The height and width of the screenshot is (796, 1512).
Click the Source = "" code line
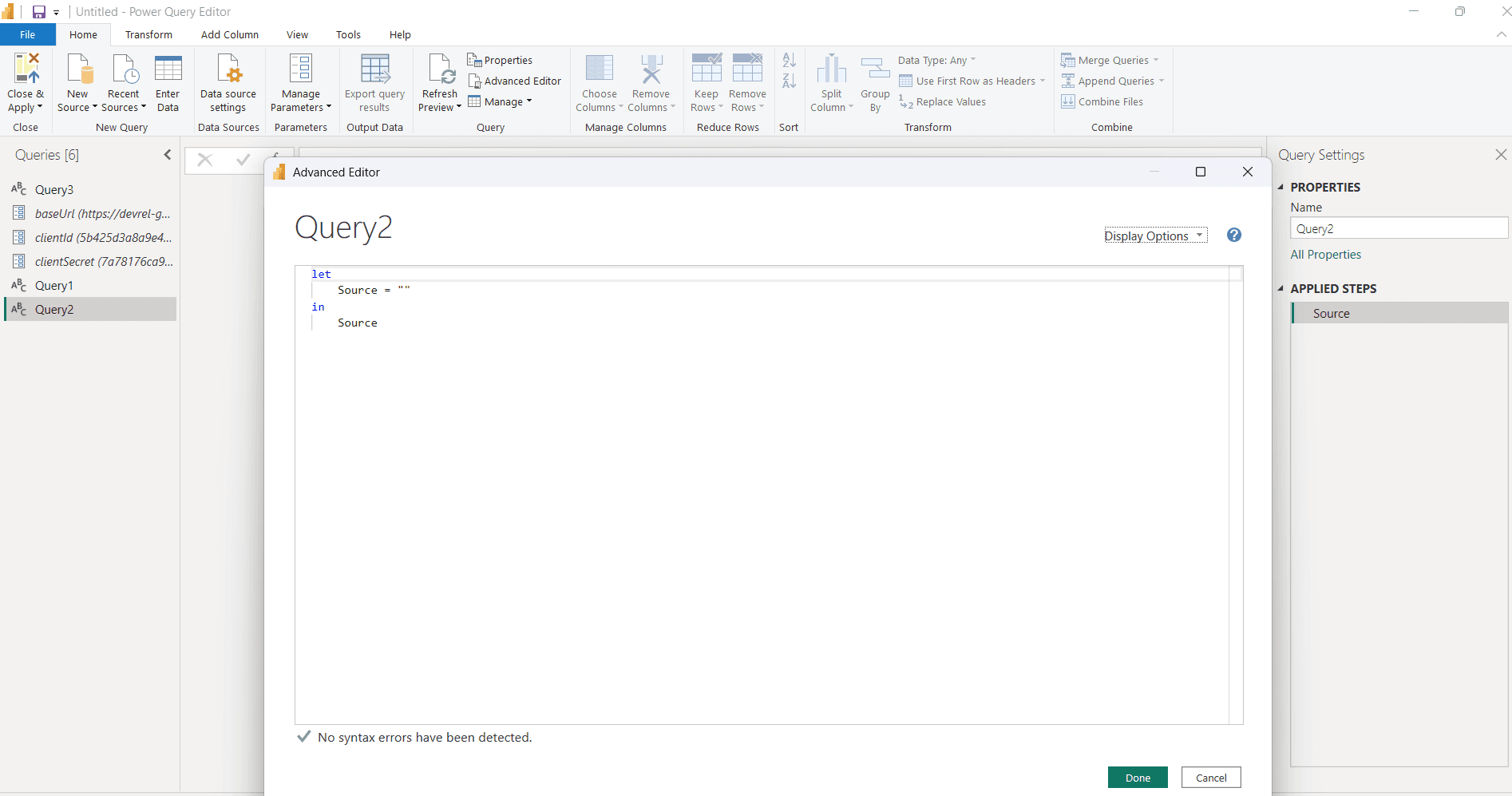[x=374, y=290]
